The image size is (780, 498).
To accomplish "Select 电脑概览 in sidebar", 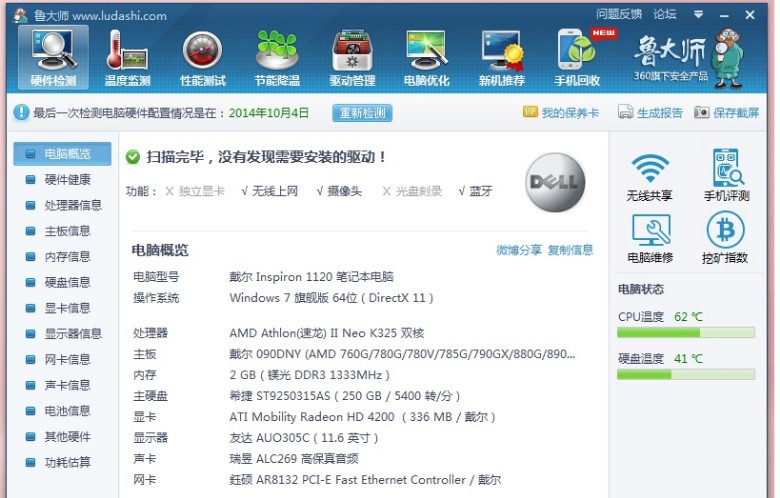I will 62,154.
